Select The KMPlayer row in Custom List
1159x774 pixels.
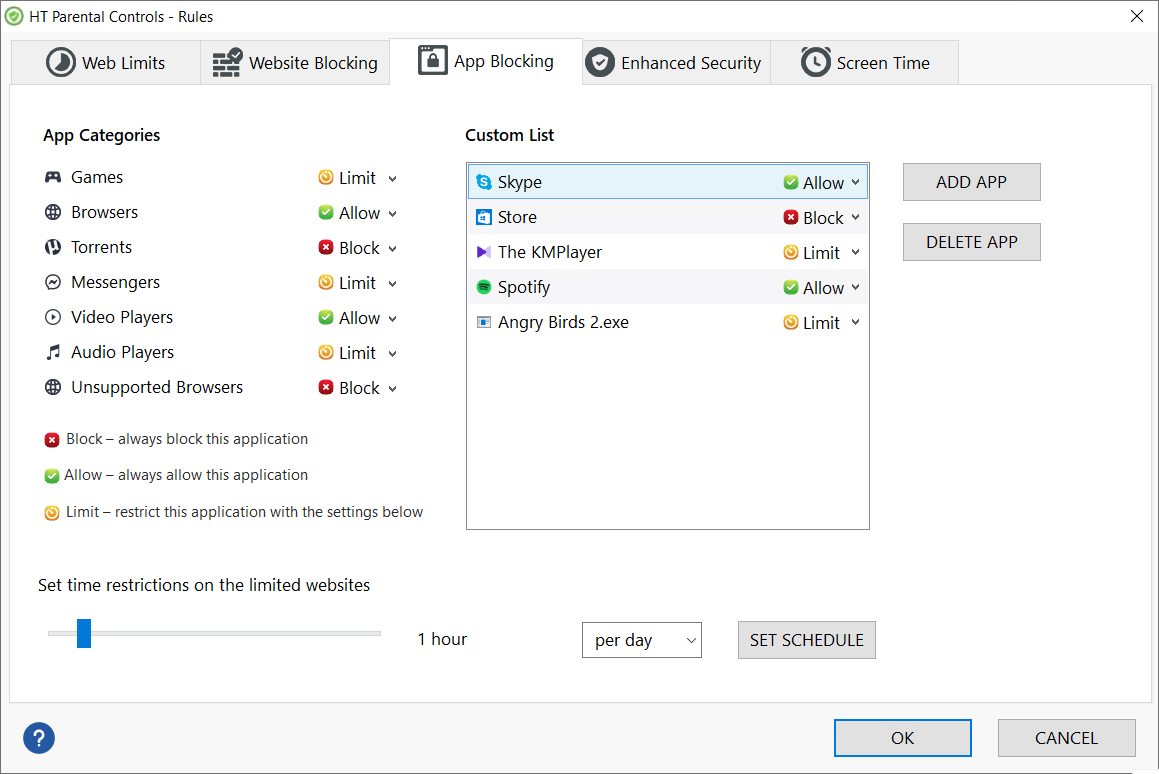[x=668, y=252]
